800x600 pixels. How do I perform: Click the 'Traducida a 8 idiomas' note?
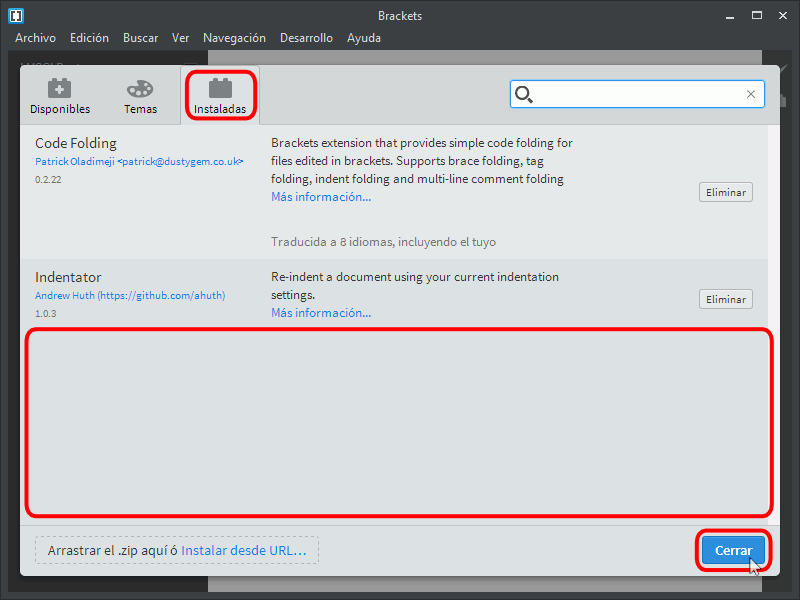point(383,242)
